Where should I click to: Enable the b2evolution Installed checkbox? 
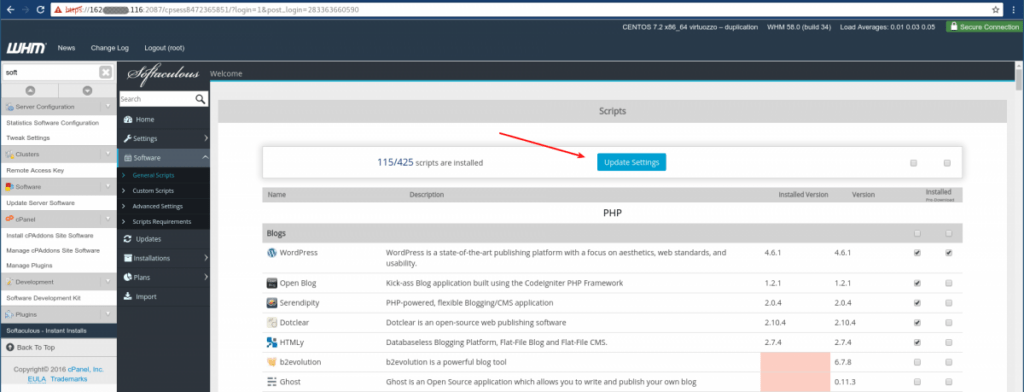coord(918,362)
